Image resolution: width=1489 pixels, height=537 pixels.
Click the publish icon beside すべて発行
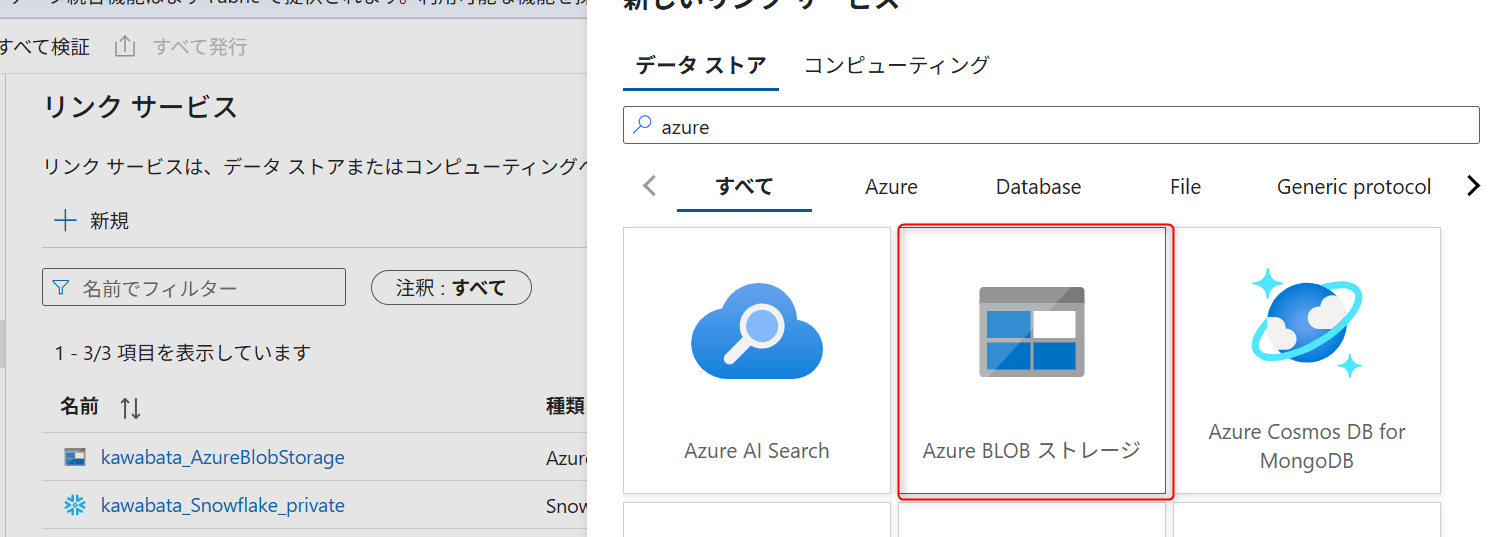(x=124, y=46)
